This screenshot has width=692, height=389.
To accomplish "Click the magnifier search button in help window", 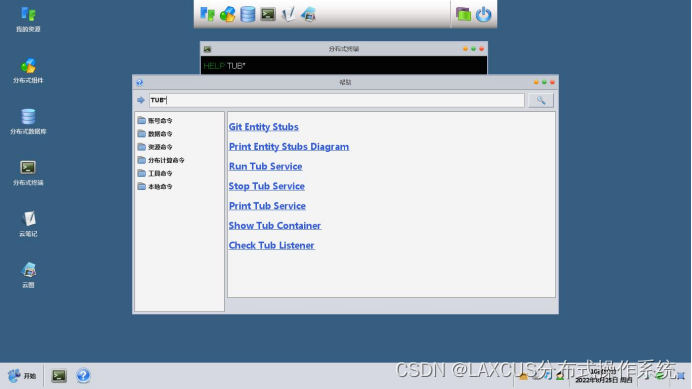I will (x=541, y=100).
